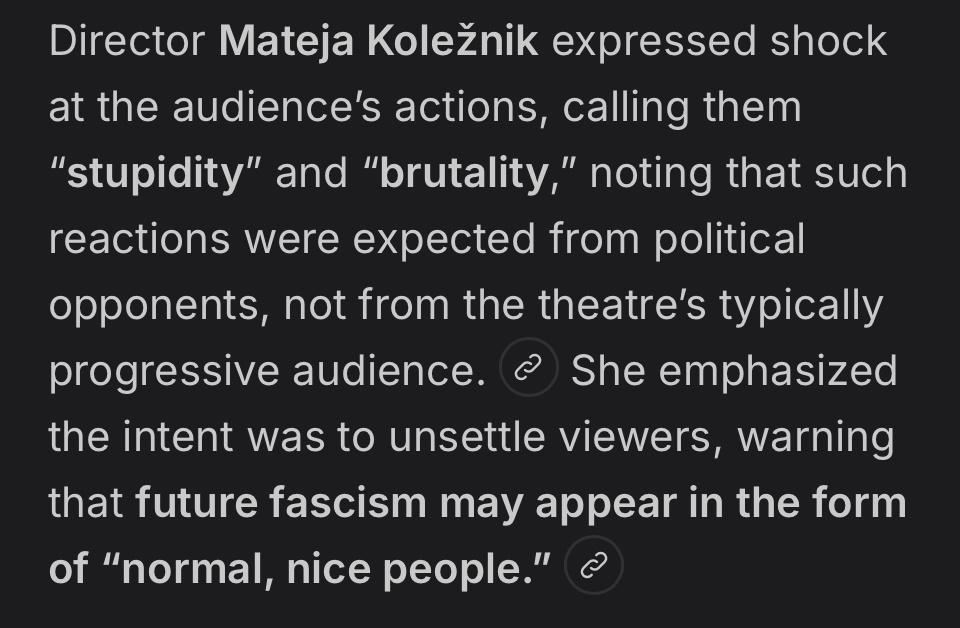This screenshot has height=628, width=960.
Task: Click the phrase "noting that such"
Action: point(749,173)
